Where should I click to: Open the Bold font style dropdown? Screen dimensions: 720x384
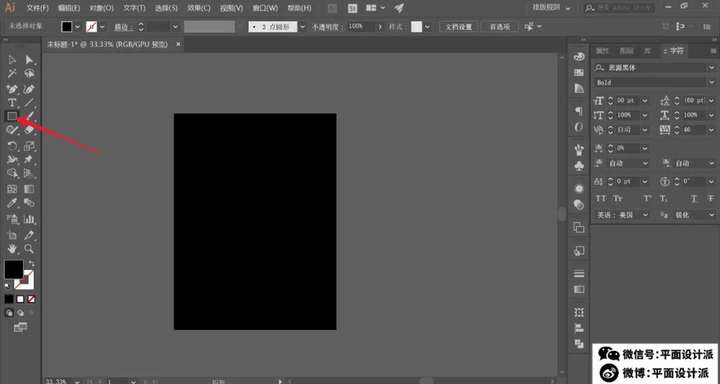coord(711,83)
